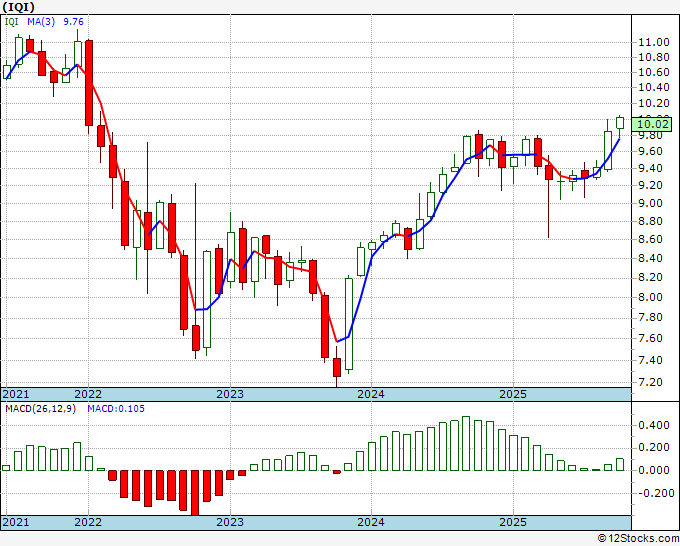Select 2025 on the MACD timeline
Viewport: 680px width, 546px height.
coord(513,522)
